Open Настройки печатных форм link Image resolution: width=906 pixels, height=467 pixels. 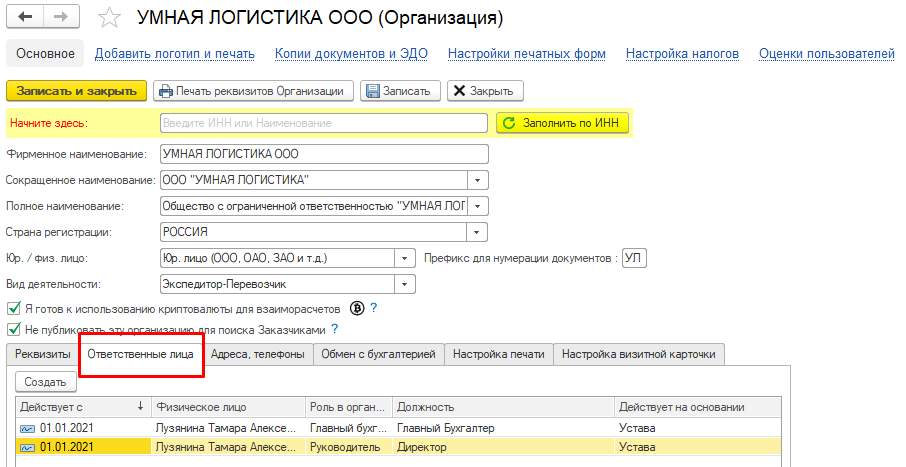click(x=527, y=54)
